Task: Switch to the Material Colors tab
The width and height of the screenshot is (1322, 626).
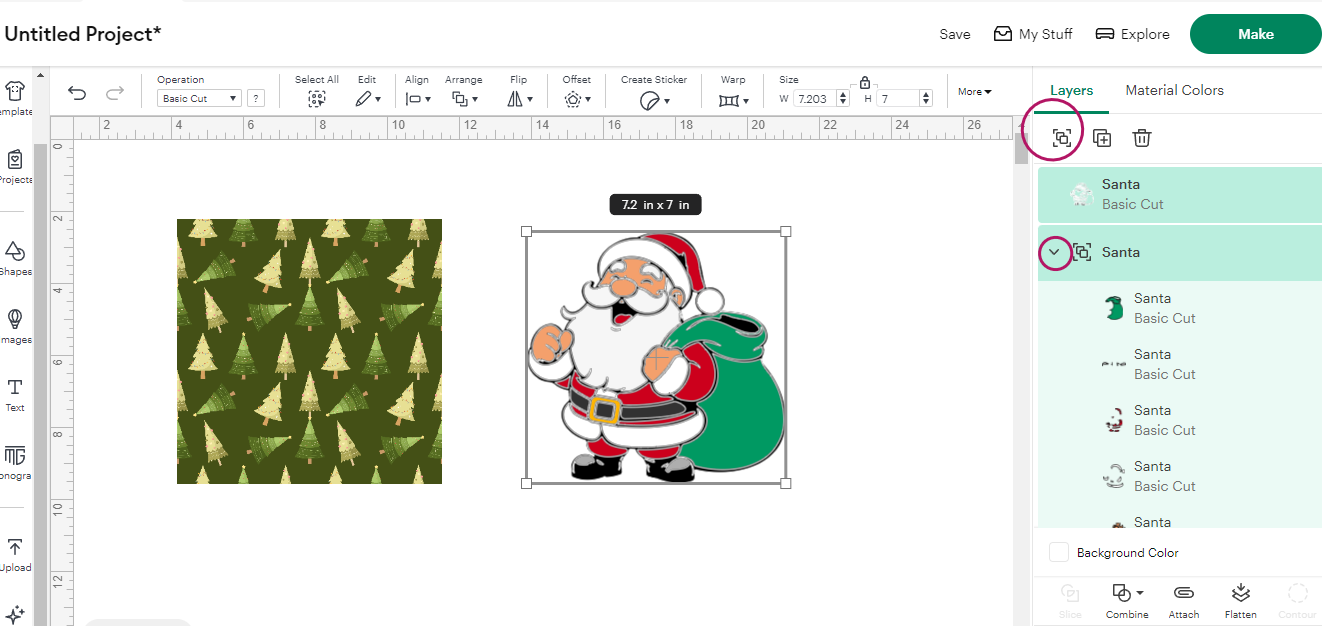Action: (x=1174, y=90)
